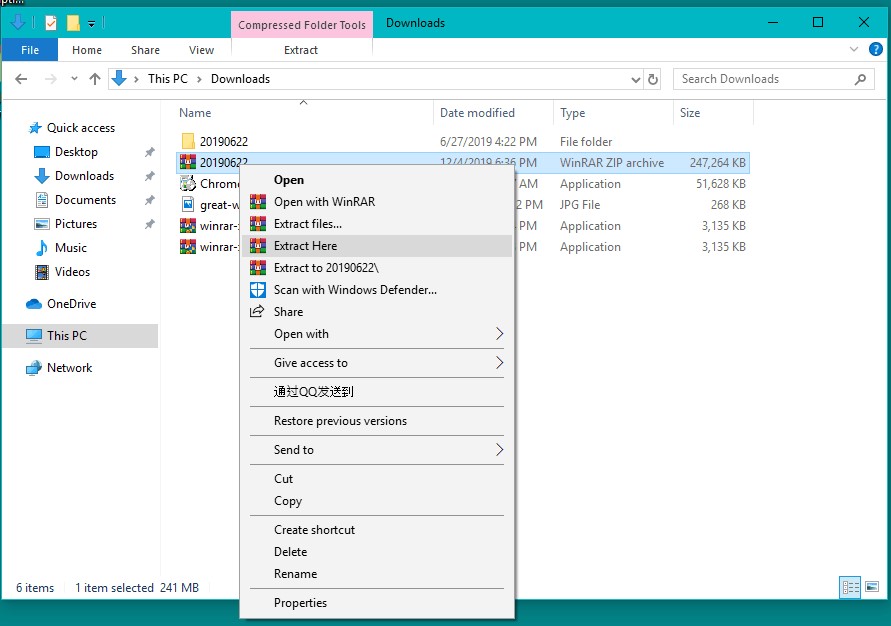The width and height of the screenshot is (891, 626).
Task: Click the Properties quick access toolbar icon
Action: tap(51, 23)
